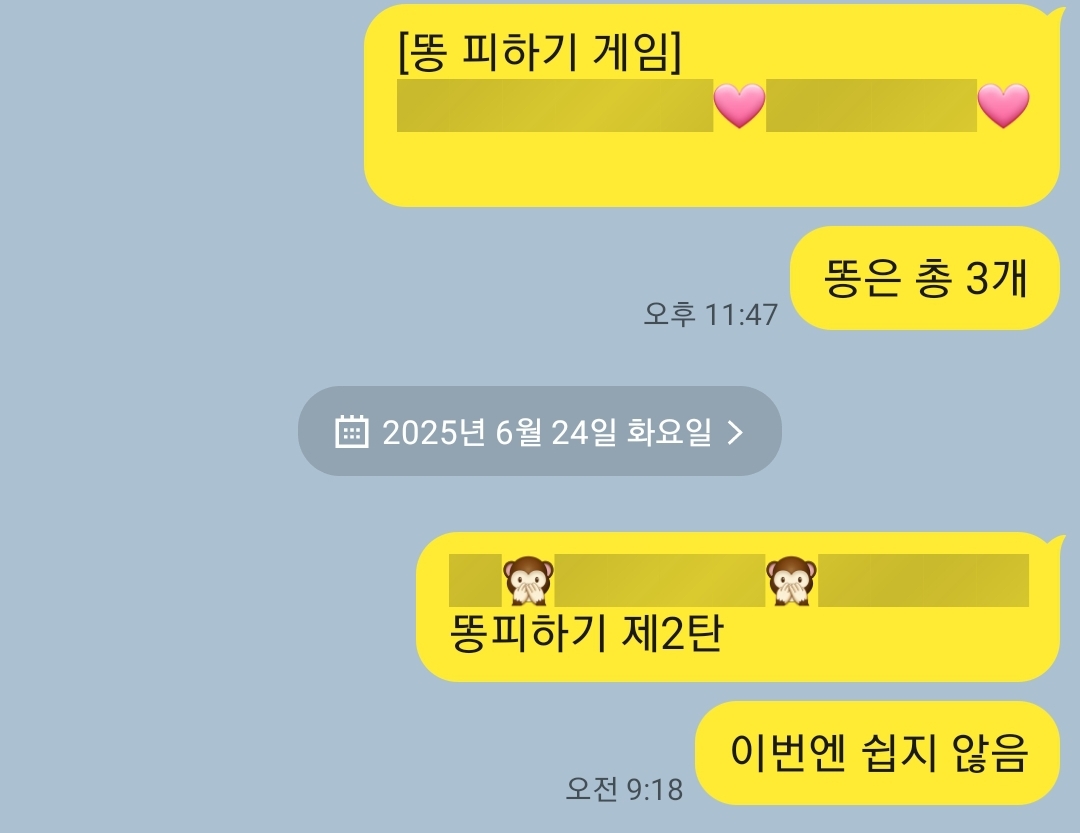Click the calendar icon in date banner
The width and height of the screenshot is (1080, 833).
(351, 431)
